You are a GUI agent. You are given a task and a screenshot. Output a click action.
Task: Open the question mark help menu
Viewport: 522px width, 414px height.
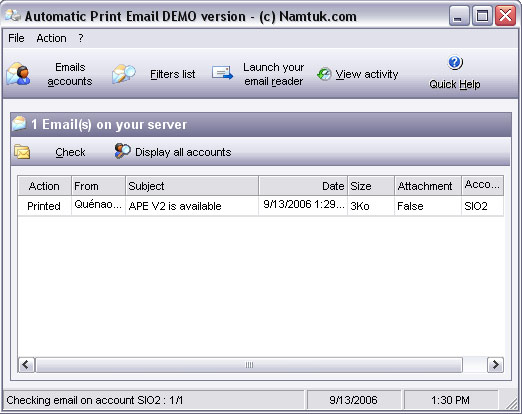click(81, 38)
